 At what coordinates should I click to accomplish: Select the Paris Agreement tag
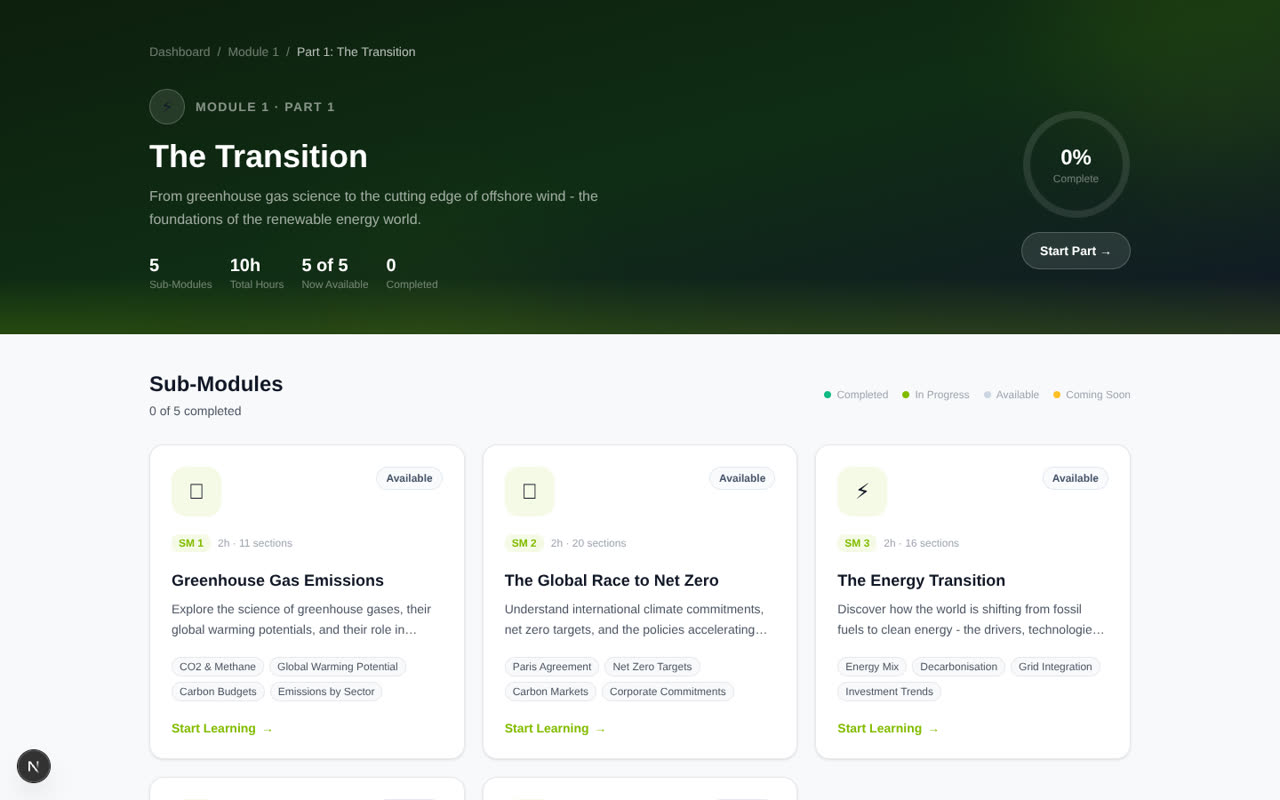tap(552, 666)
